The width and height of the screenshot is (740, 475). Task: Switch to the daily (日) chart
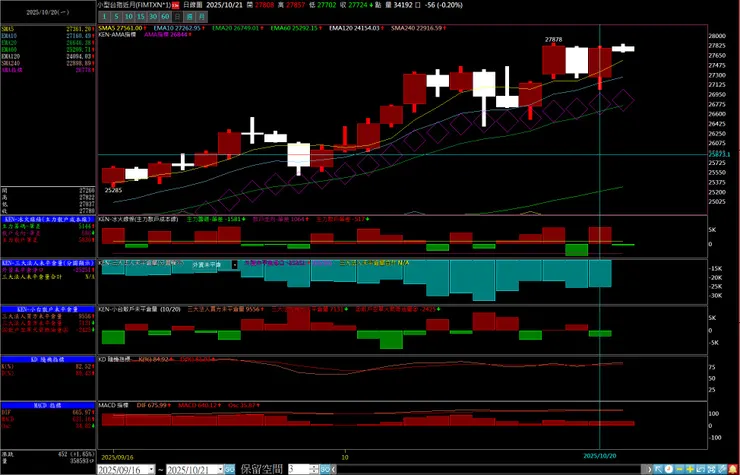tap(177, 17)
